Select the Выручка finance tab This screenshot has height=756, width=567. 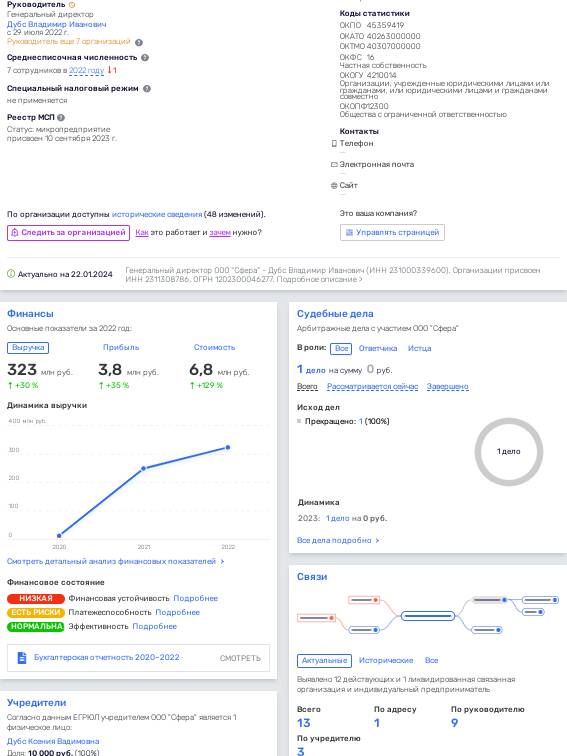pos(28,348)
